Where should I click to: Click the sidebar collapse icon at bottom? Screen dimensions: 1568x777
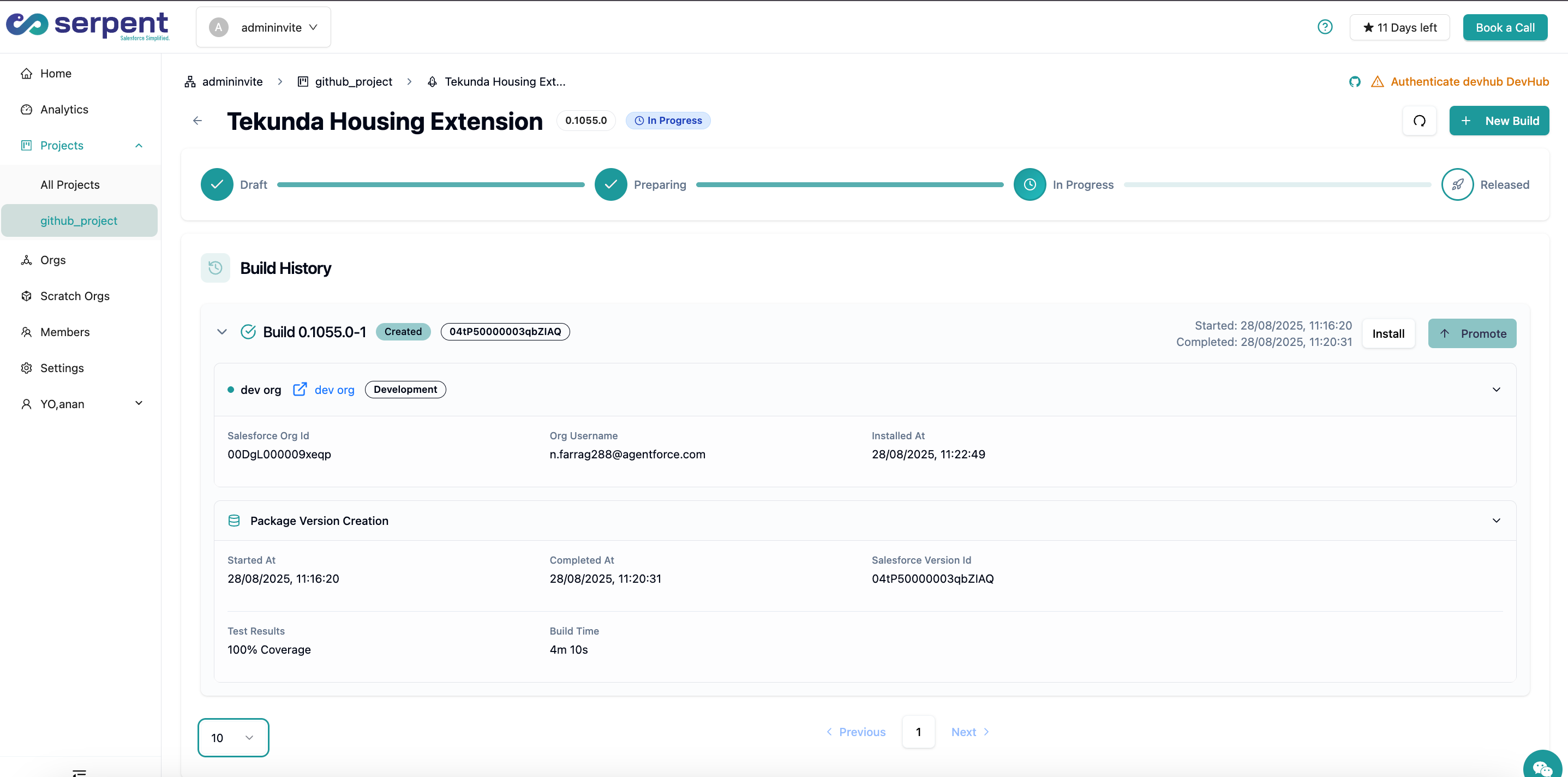tap(79, 773)
